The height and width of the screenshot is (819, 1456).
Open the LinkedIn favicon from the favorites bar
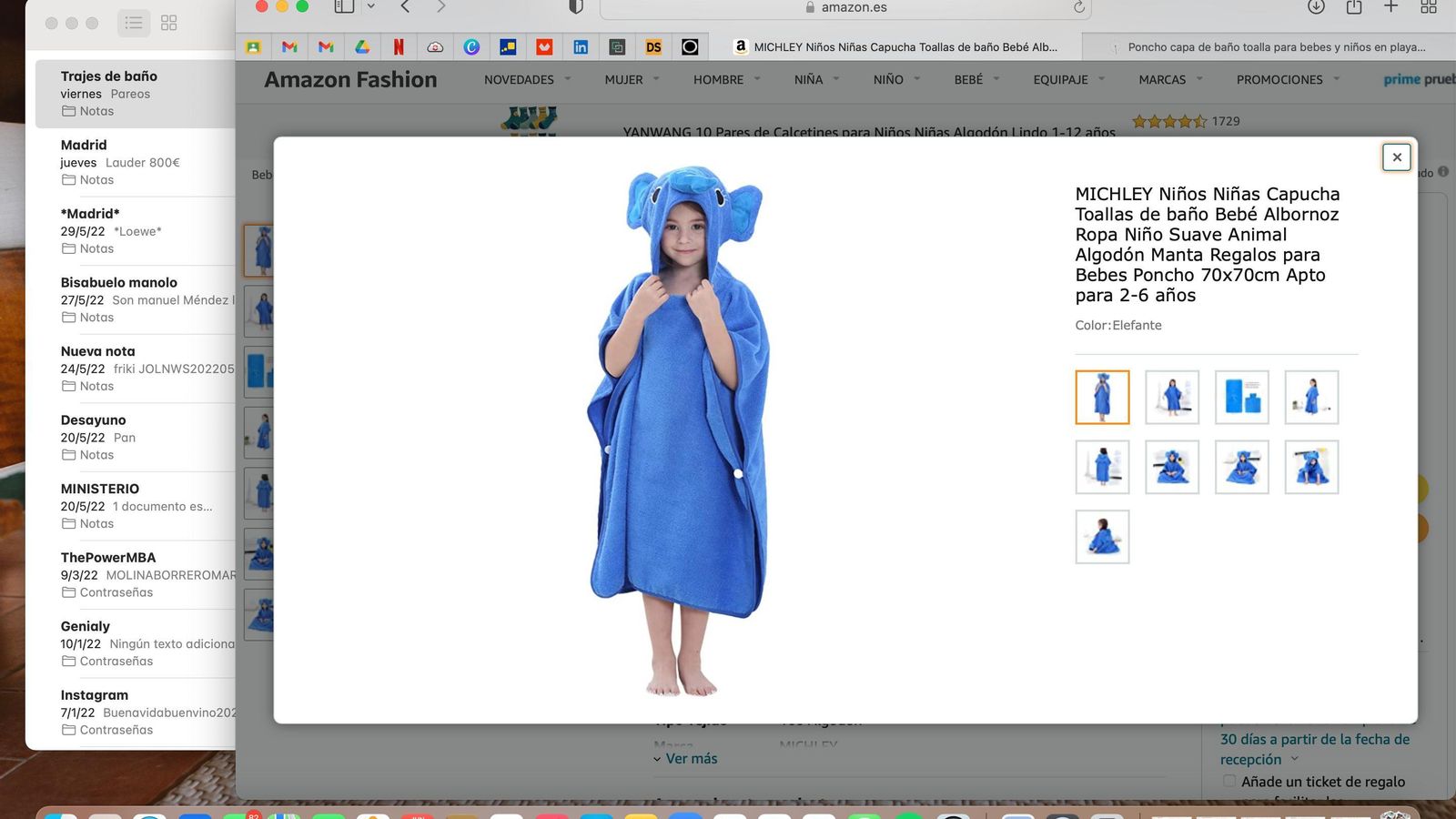[580, 46]
